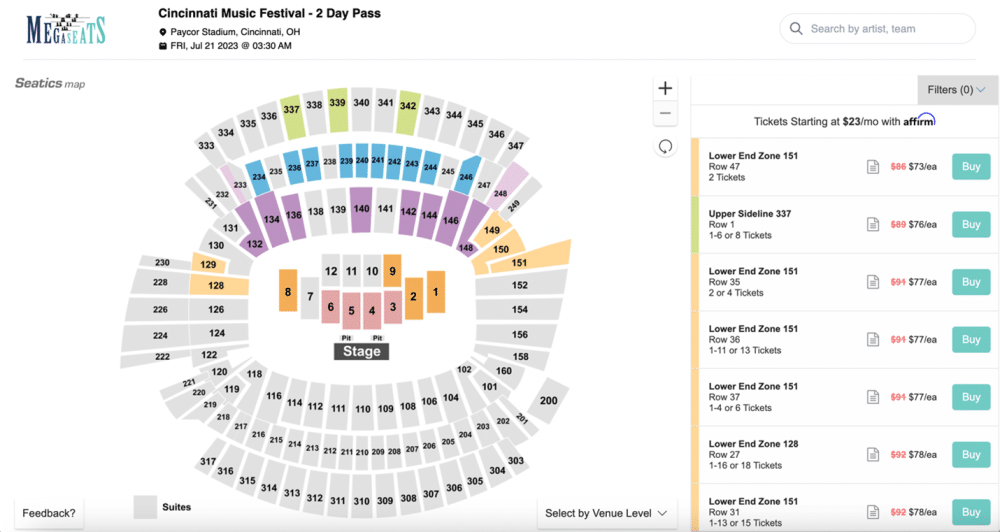Viewport: 1000px width, 532px height.
Task: Open the MegaSeats logo home link
Action: click(x=66, y=29)
